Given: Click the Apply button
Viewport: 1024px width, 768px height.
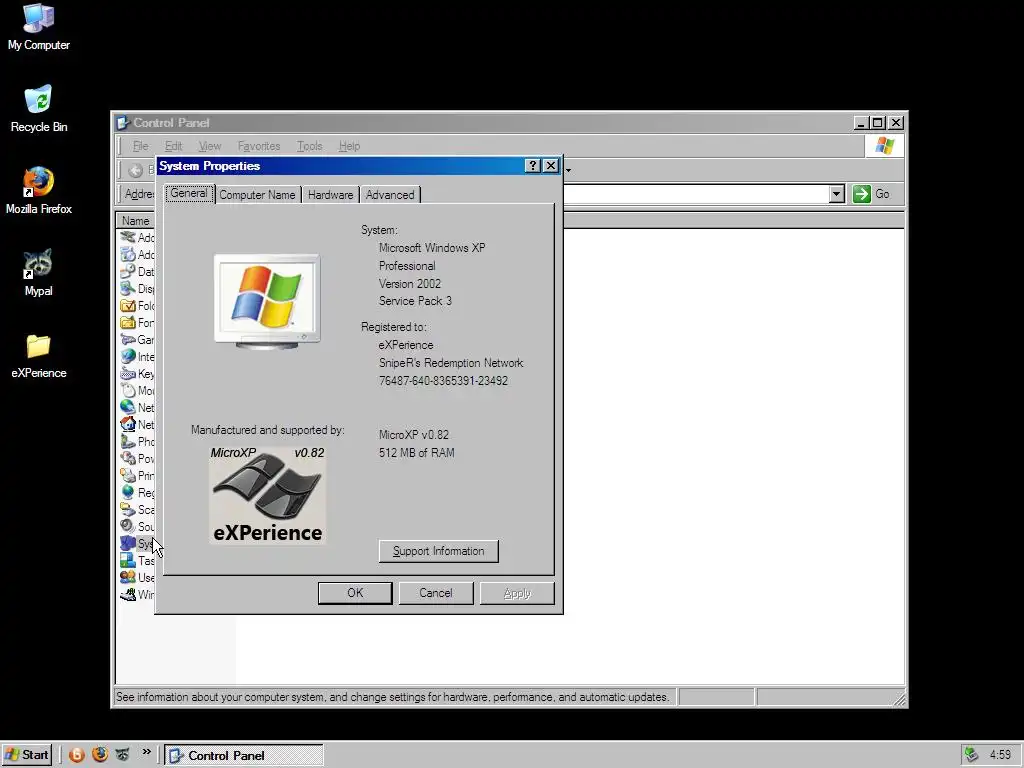Looking at the screenshot, I should (x=517, y=593).
